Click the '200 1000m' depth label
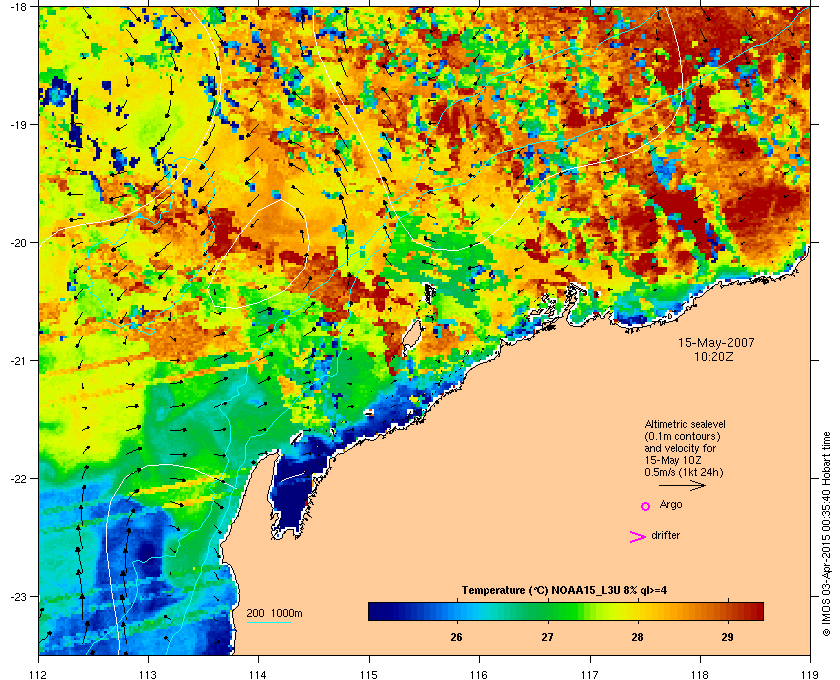Image resolution: width=840 pixels, height=680 pixels. [x=274, y=613]
